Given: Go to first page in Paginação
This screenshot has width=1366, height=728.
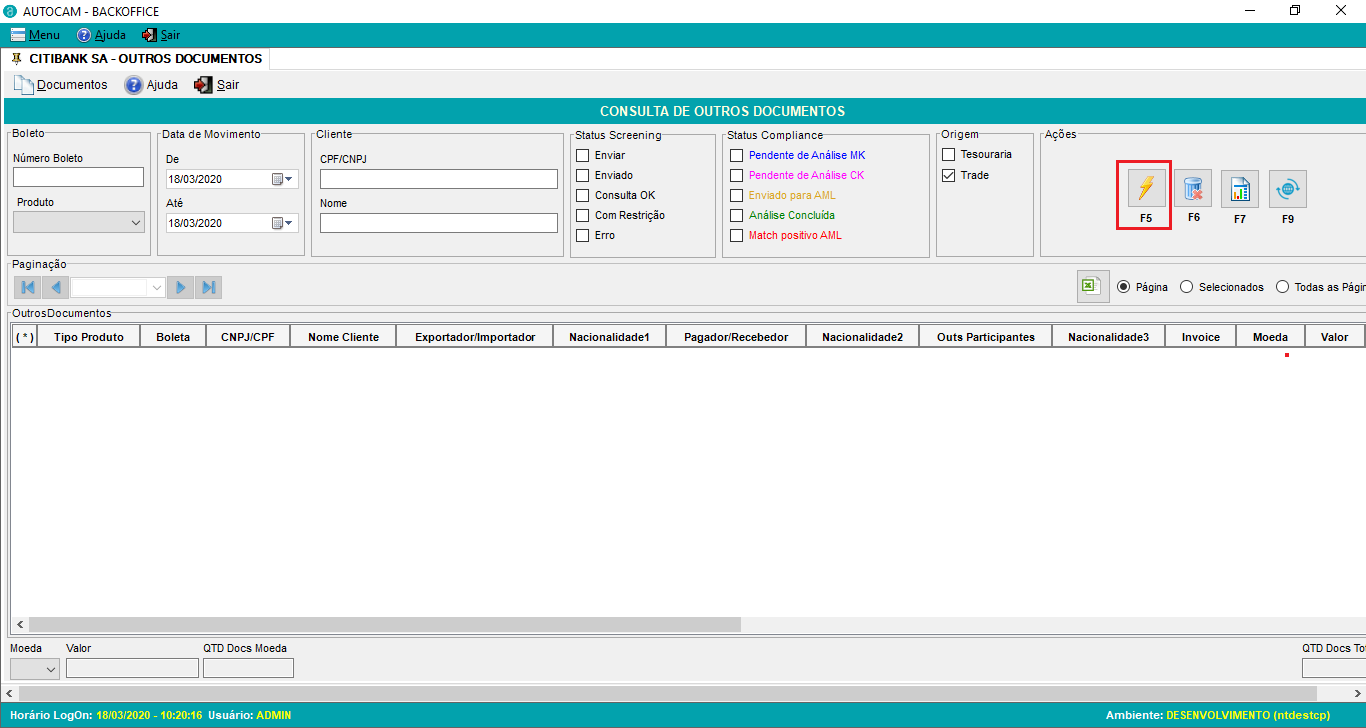Looking at the screenshot, I should tap(28, 288).
